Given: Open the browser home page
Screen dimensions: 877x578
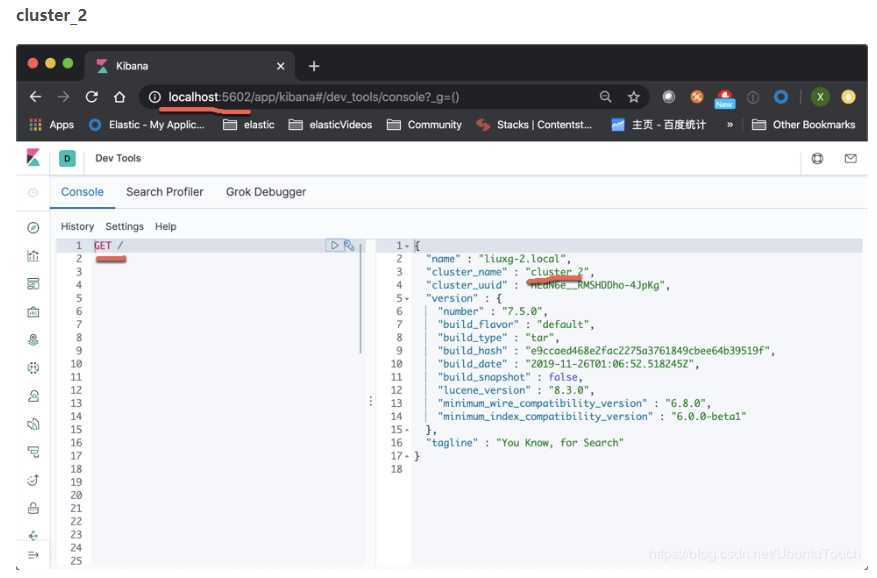Looking at the screenshot, I should [x=119, y=97].
